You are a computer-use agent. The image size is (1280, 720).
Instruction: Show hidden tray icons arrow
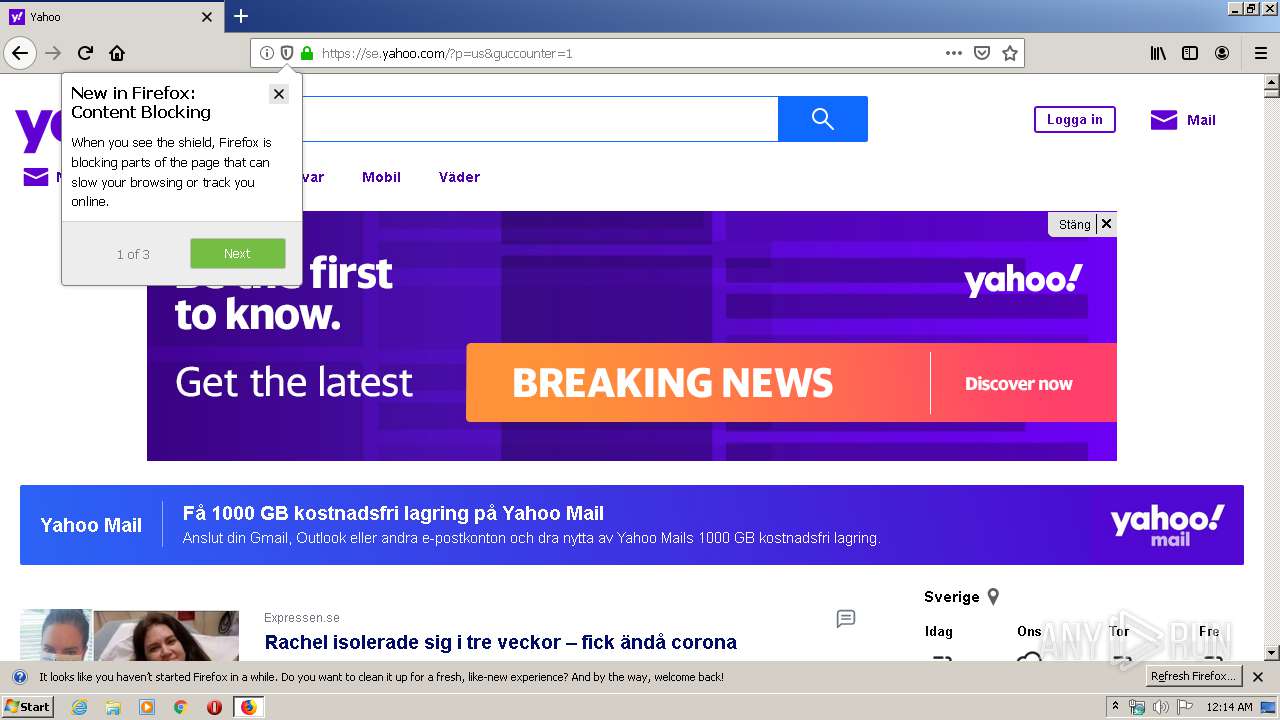coord(1115,707)
